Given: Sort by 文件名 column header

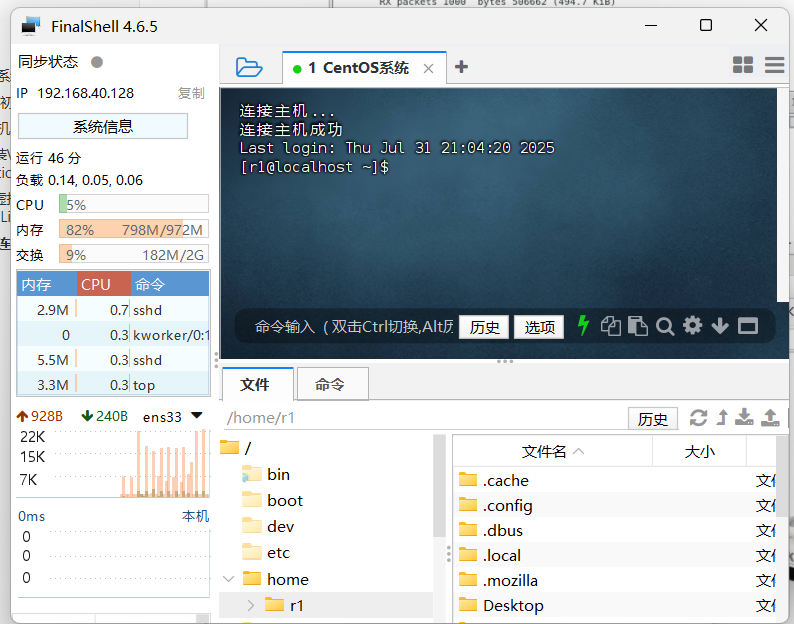Looking at the screenshot, I should click(552, 451).
